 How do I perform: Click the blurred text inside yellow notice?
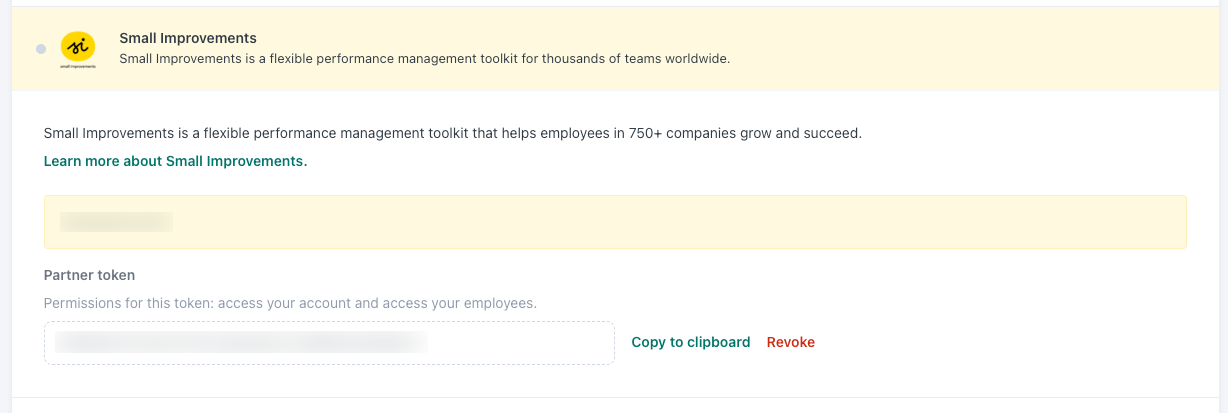[116, 222]
